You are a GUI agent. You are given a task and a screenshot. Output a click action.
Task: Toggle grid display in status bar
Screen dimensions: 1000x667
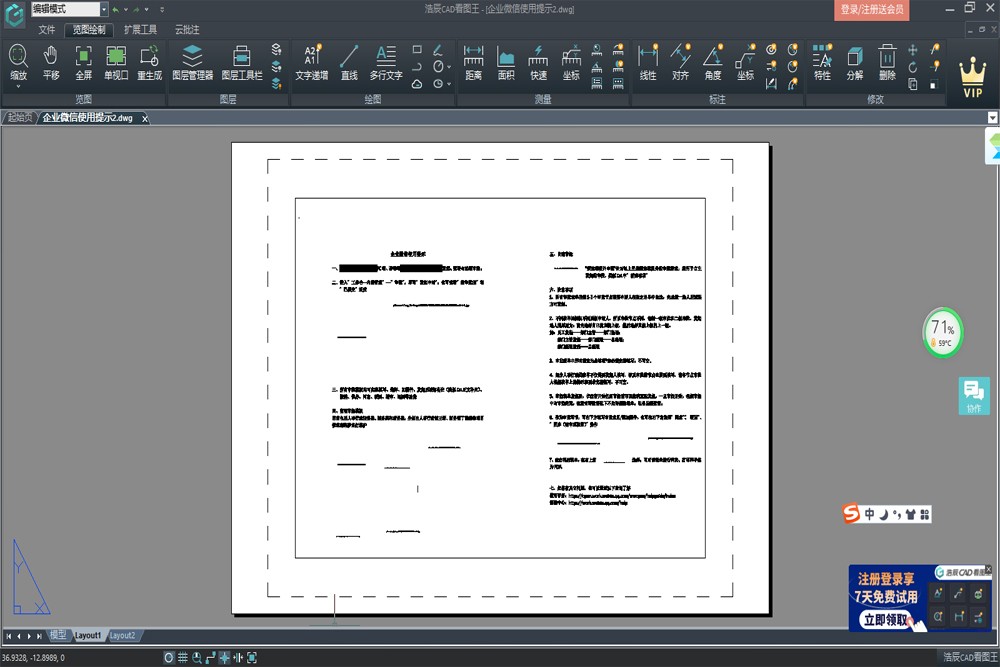click(183, 658)
